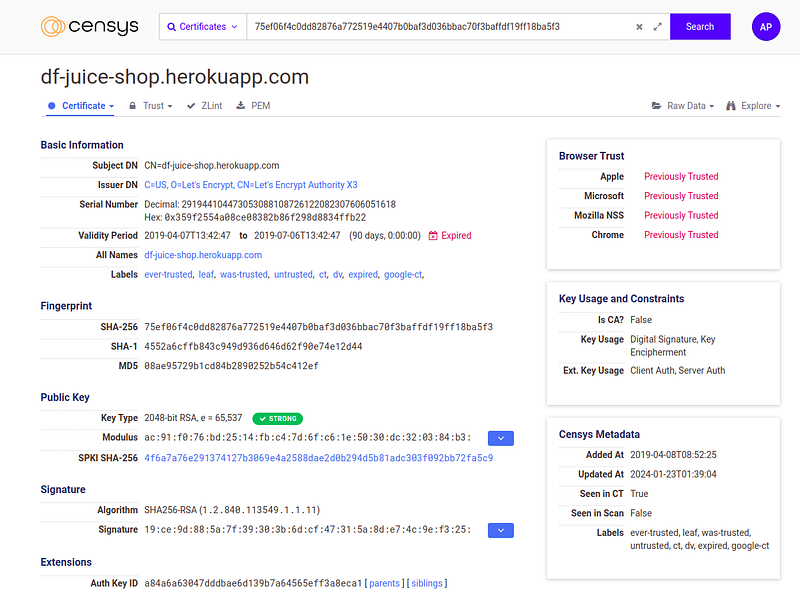Click the green STRONG badge
The width and height of the screenshot is (800, 593).
tap(278, 418)
